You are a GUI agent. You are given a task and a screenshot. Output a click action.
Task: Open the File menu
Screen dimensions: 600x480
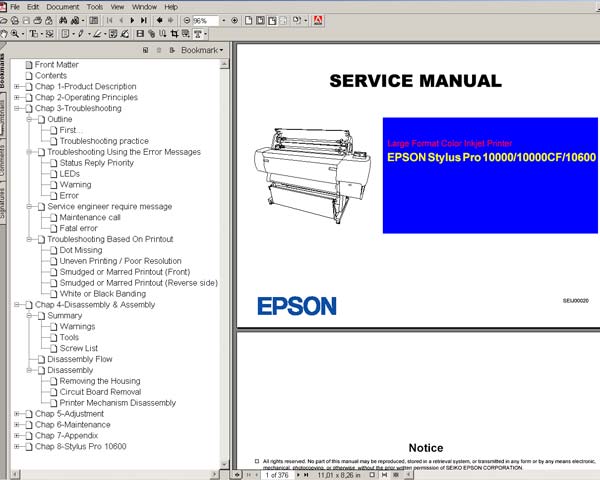click(15, 7)
